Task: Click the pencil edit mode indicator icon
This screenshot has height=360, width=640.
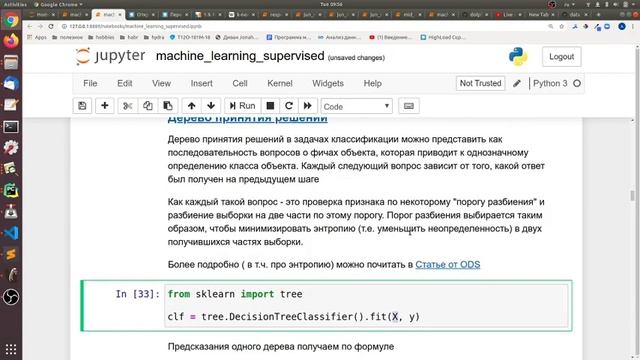Action: (x=517, y=83)
